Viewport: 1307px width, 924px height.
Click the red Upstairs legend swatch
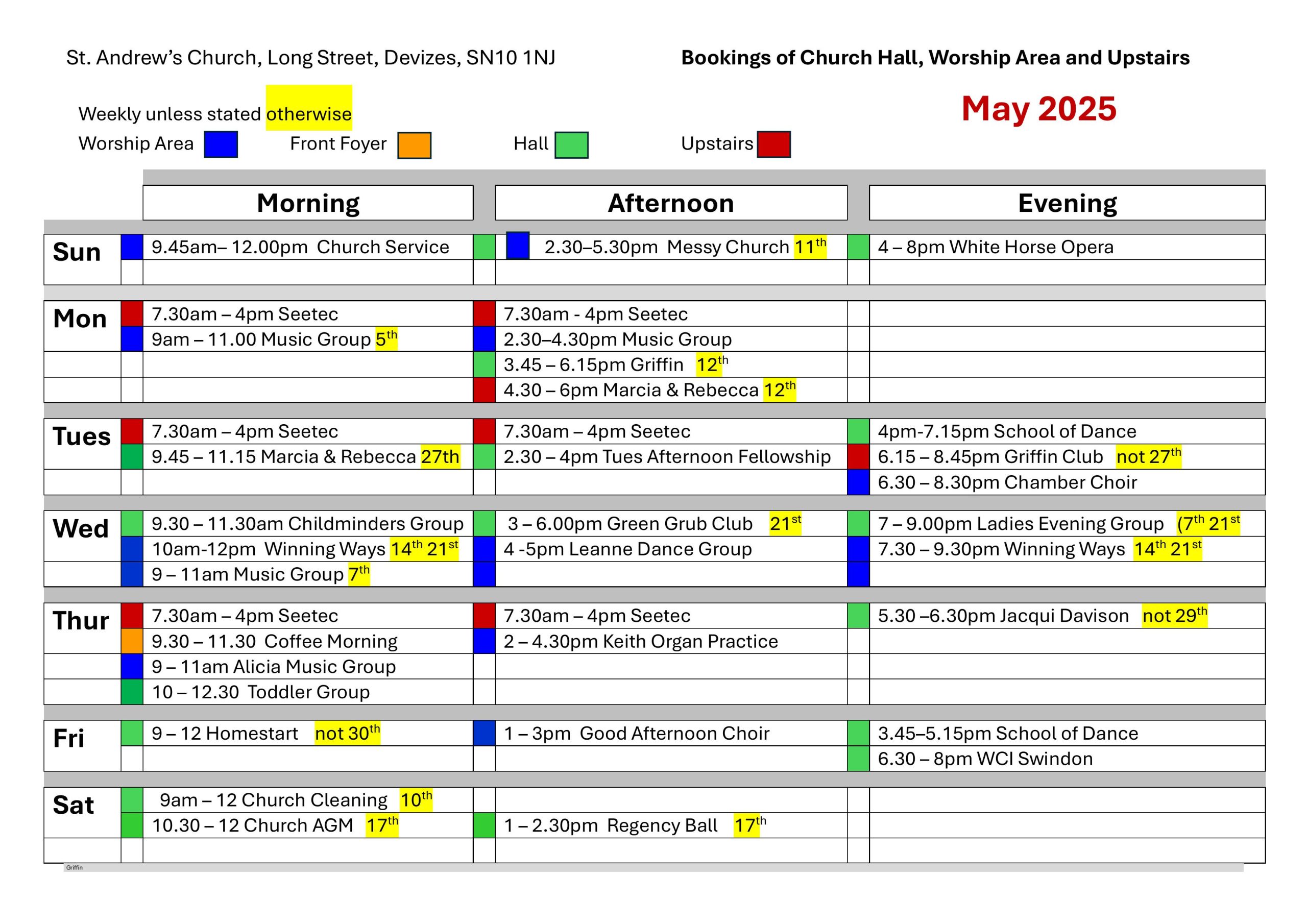[773, 144]
